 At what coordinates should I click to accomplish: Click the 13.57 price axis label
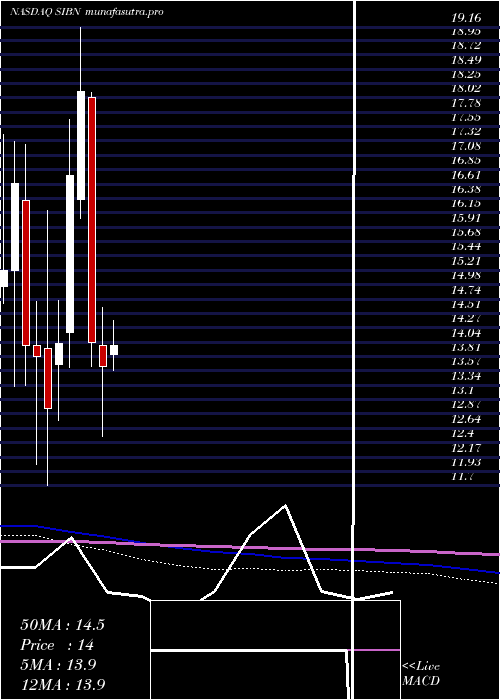(x=466, y=362)
